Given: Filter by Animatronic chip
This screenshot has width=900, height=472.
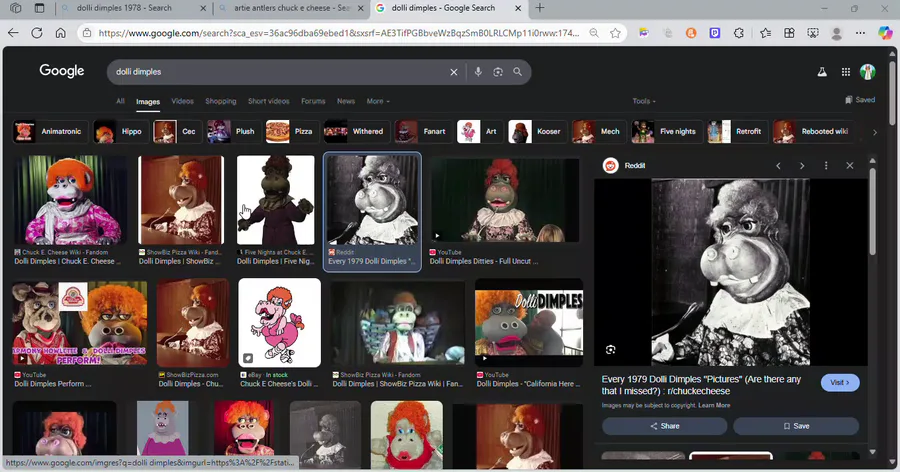Looking at the screenshot, I should 51,131.
